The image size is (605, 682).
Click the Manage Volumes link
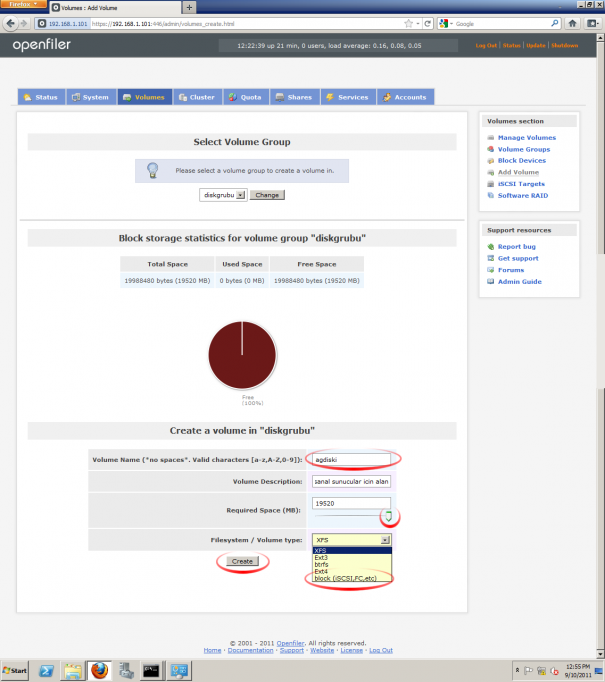pos(527,137)
